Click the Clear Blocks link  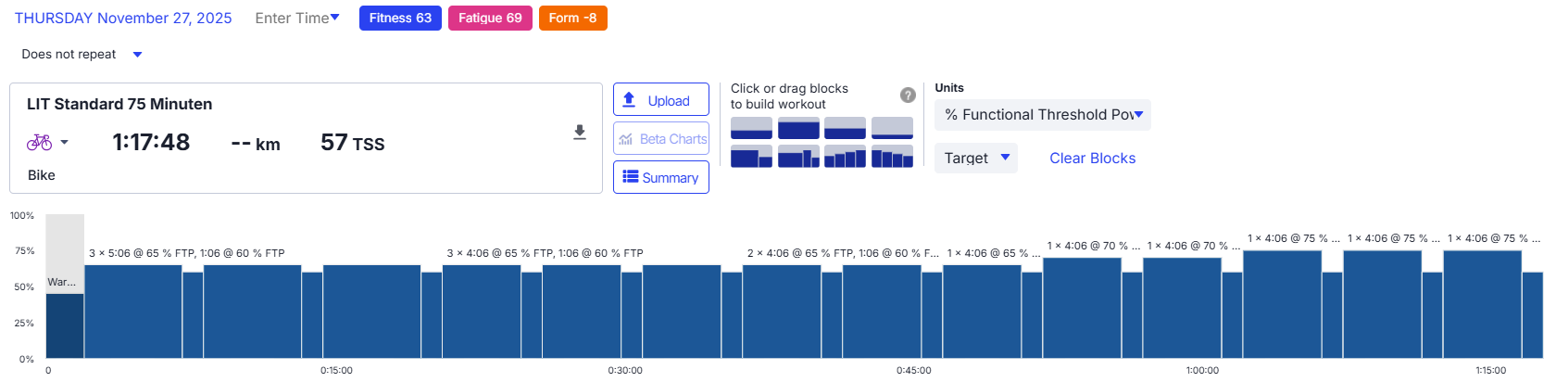click(1092, 159)
